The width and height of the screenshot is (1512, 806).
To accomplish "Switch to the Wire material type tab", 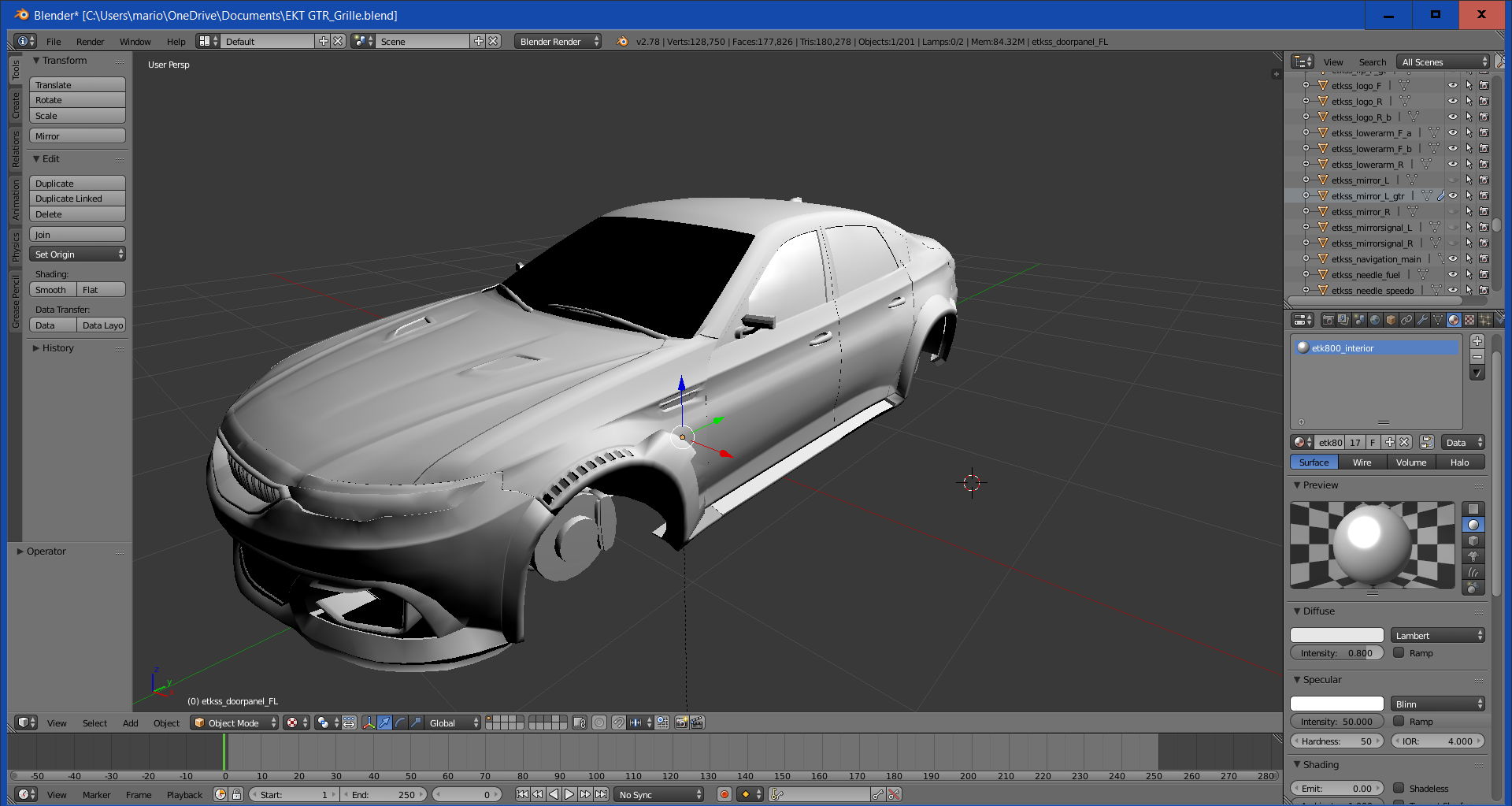I will pos(1362,462).
